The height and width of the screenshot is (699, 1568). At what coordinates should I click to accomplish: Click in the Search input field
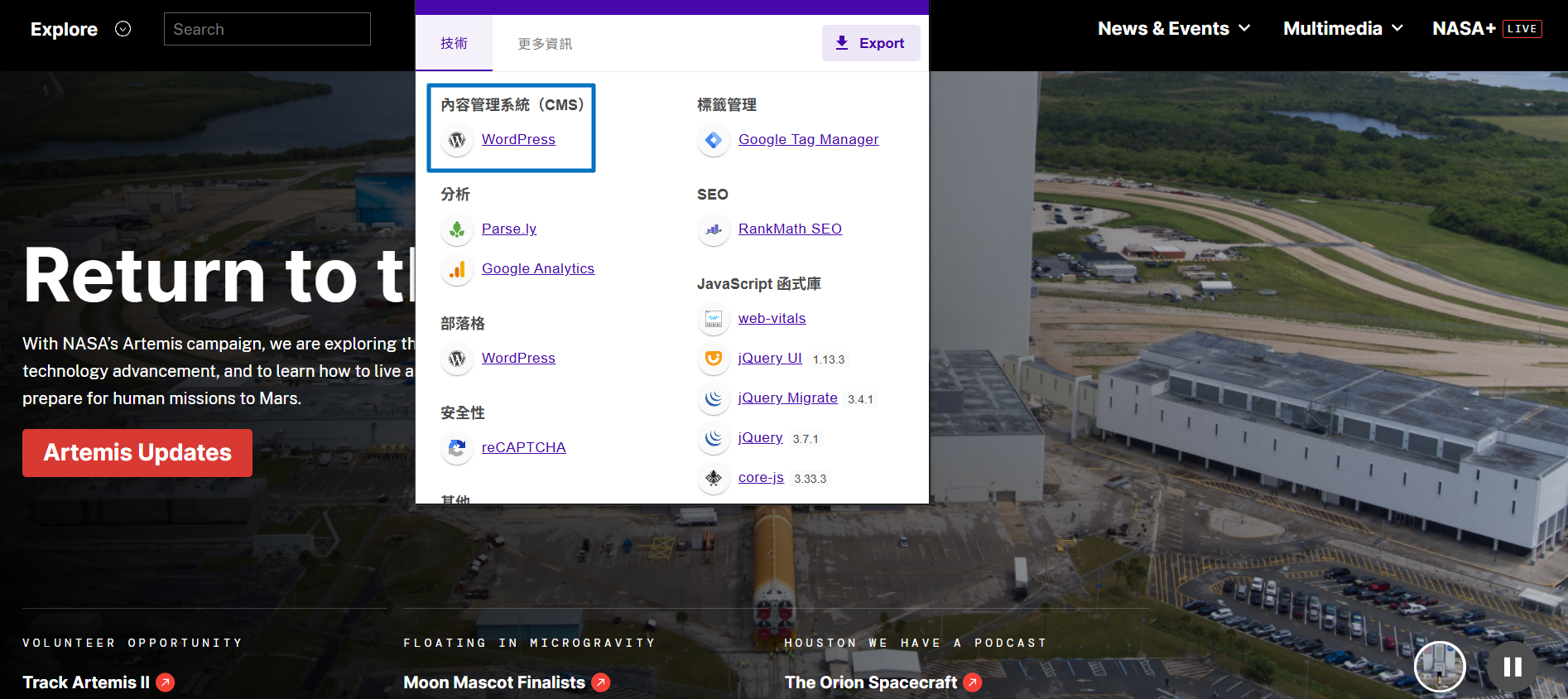267,29
